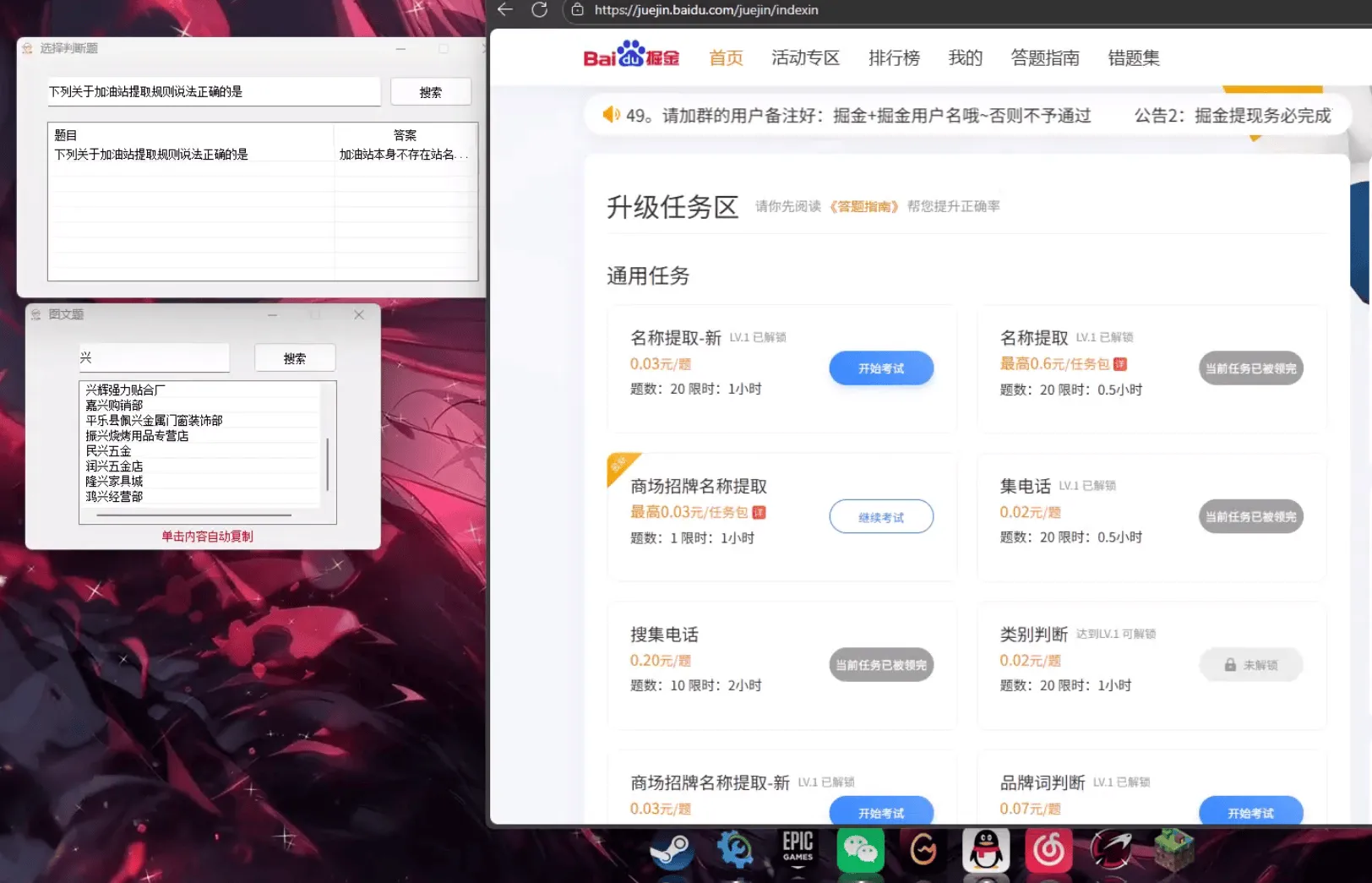Switch to 活动专区
The height and width of the screenshot is (883, 1372).
[x=805, y=57]
